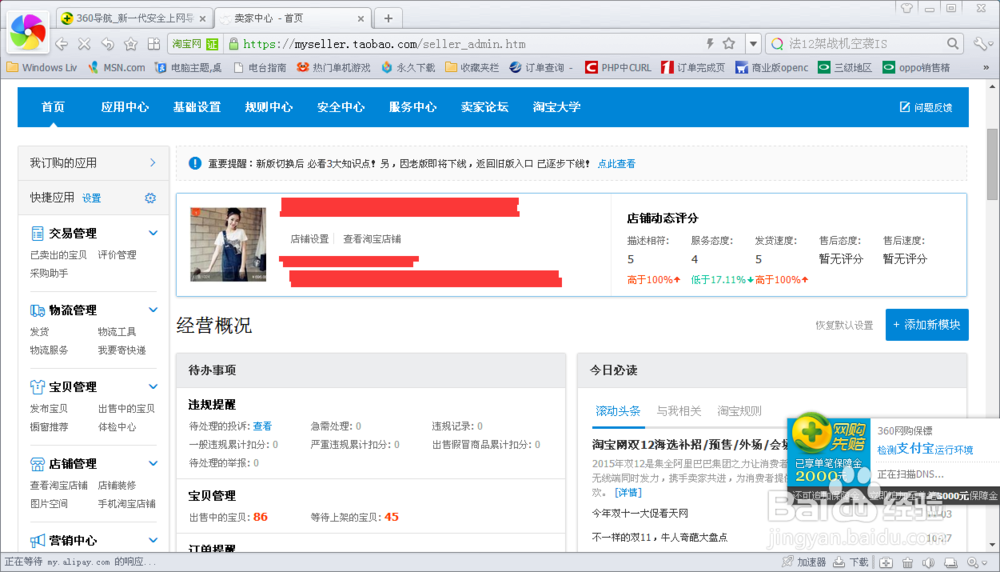1000x572 pixels.
Task: Click 查看 next to 待处理的投诉
Action: point(262,426)
